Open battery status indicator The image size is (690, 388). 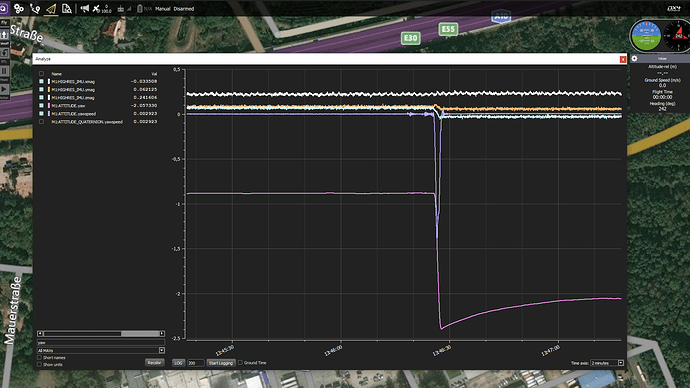click(x=144, y=8)
